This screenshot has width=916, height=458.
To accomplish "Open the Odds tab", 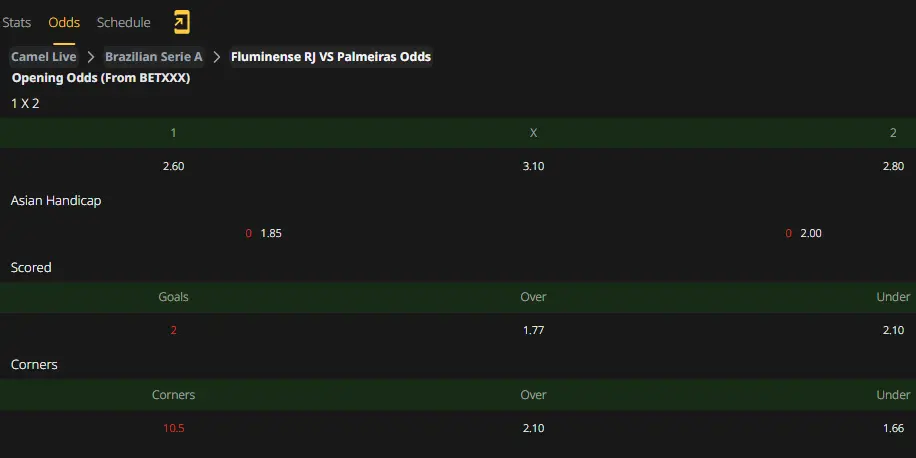I will point(64,22).
